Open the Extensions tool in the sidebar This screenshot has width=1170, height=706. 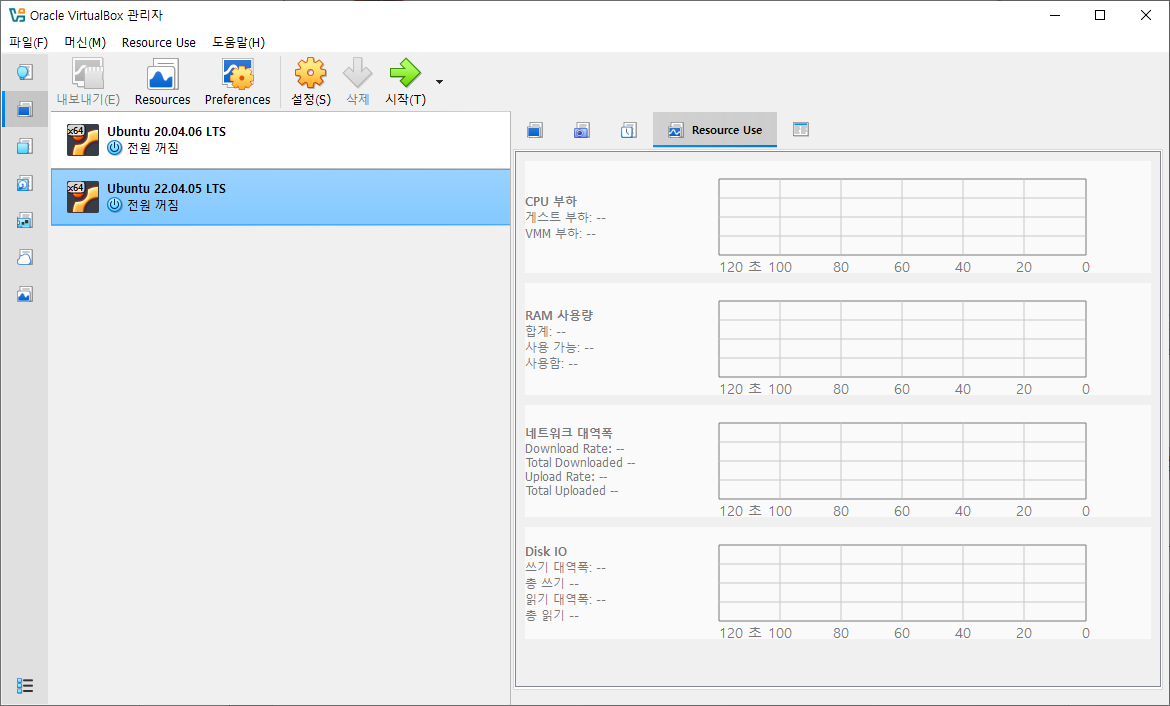25,146
